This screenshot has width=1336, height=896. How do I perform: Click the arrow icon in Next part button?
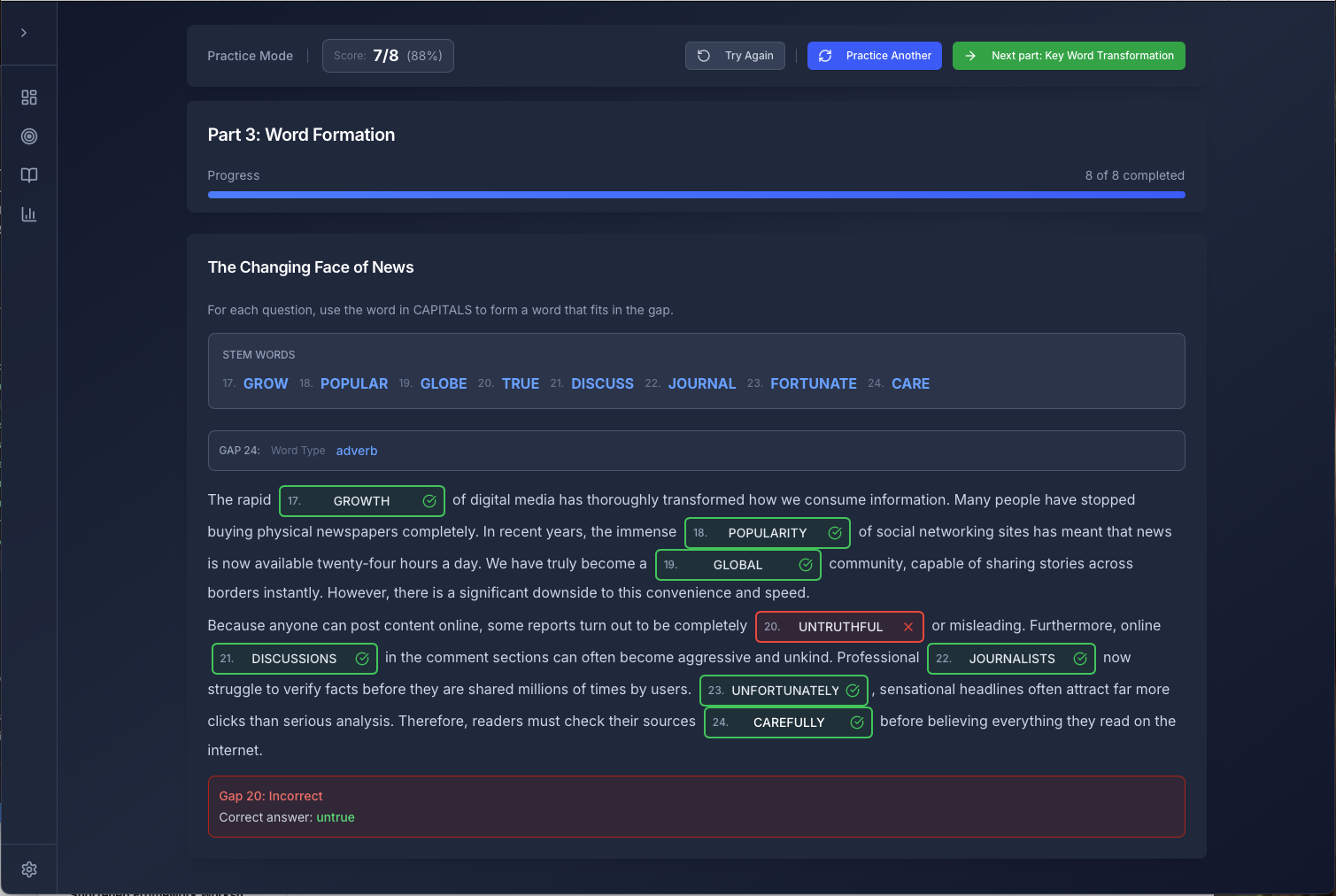tap(970, 56)
